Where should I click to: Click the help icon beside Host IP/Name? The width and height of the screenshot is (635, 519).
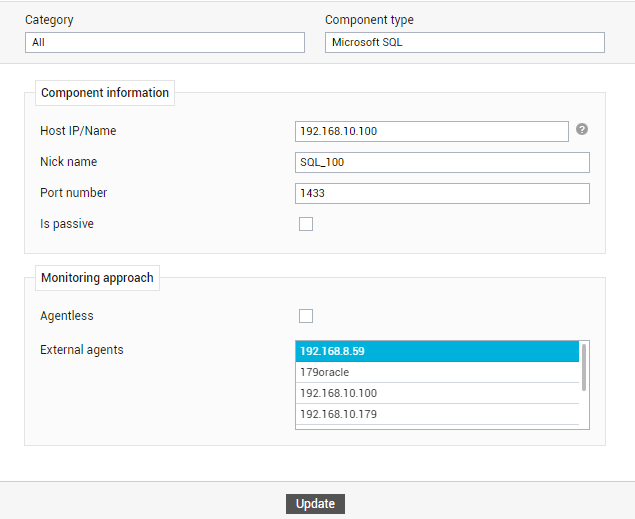coord(582,130)
